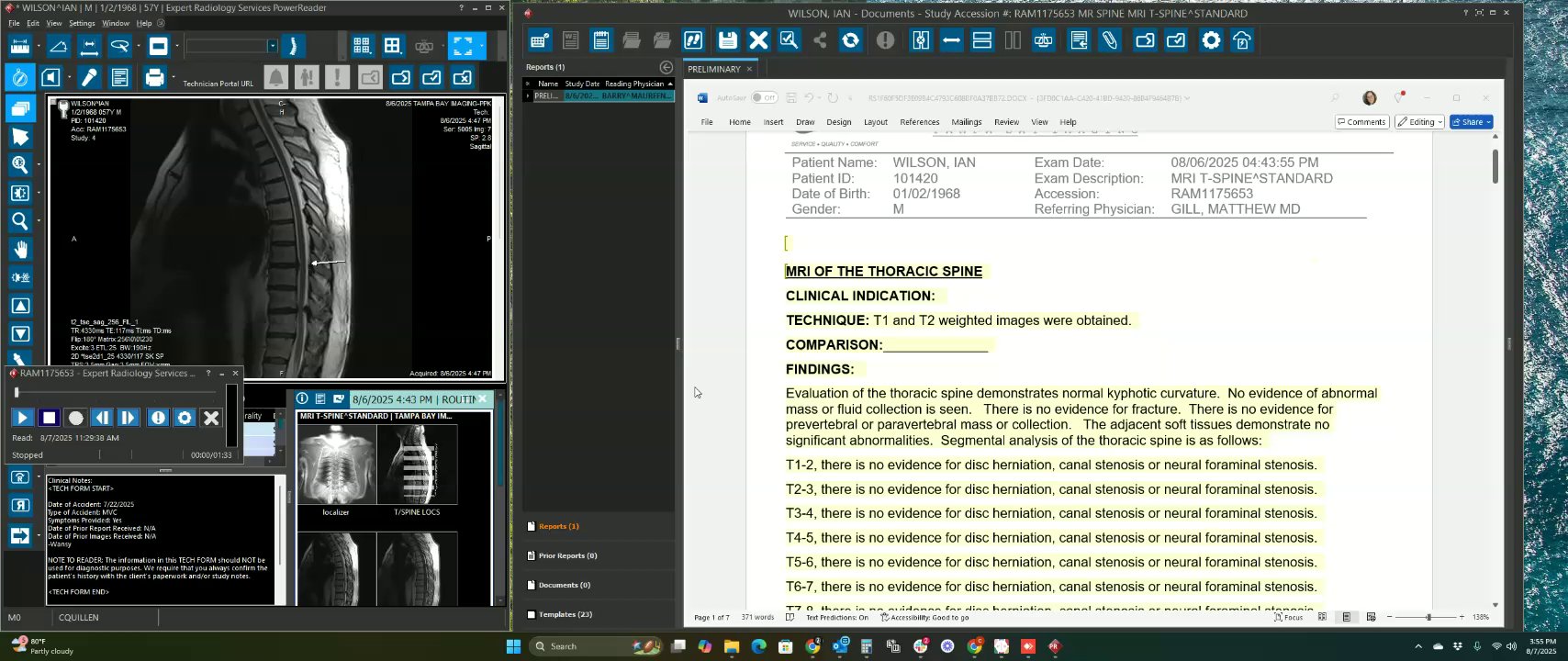Click the dictation playback position slider
1568x661 pixels.
coord(118,392)
